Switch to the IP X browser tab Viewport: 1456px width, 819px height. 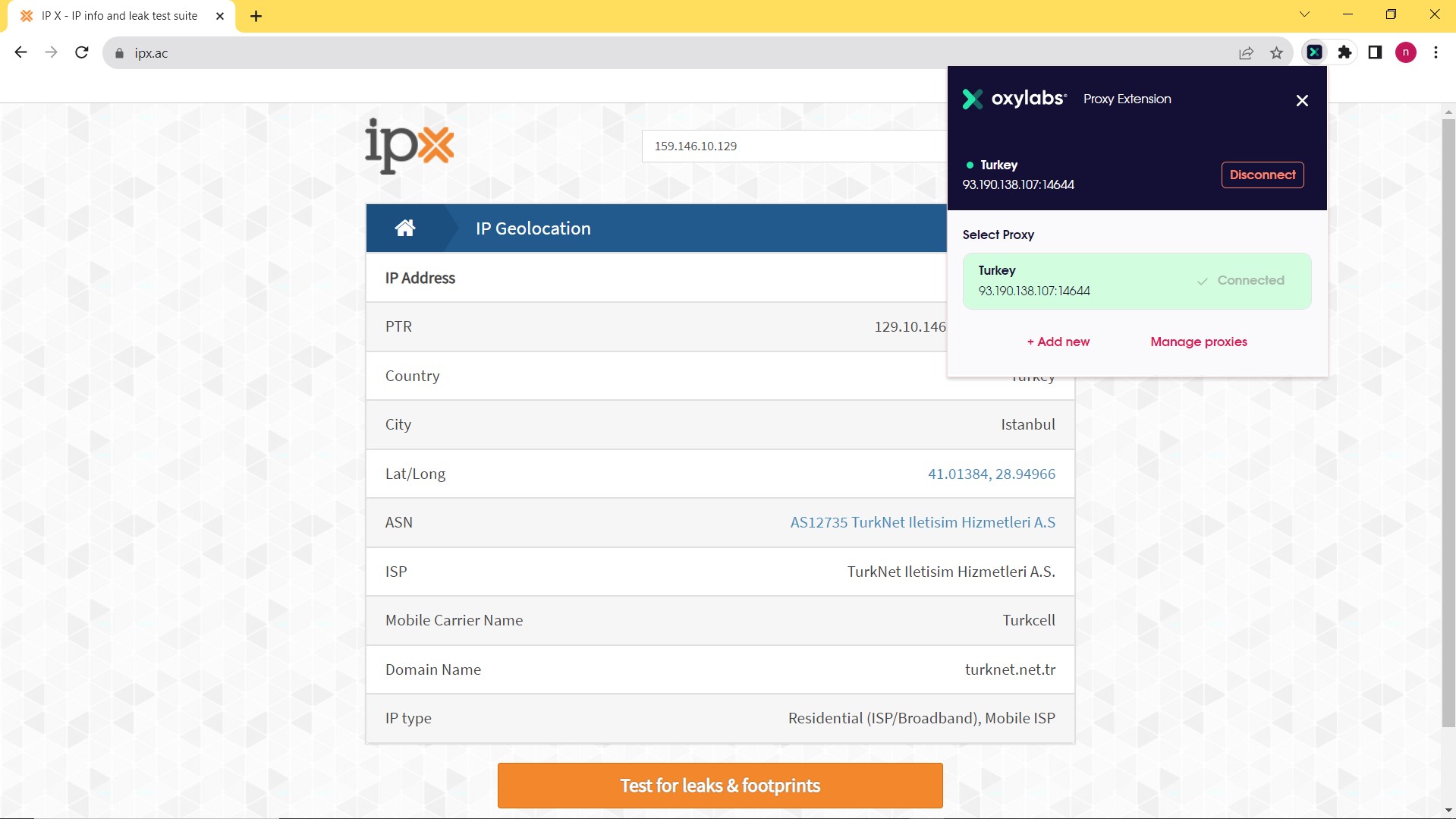(120, 16)
